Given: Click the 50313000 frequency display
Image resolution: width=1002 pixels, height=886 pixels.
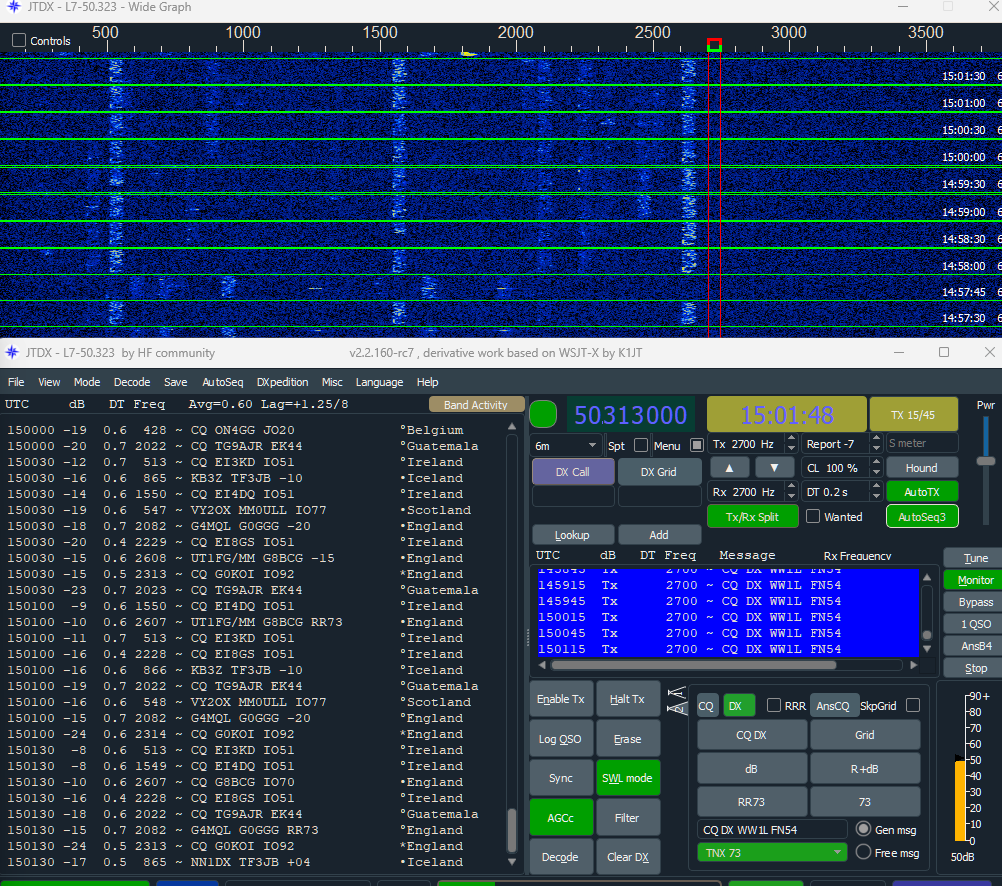Looking at the screenshot, I should pyautogui.click(x=630, y=415).
